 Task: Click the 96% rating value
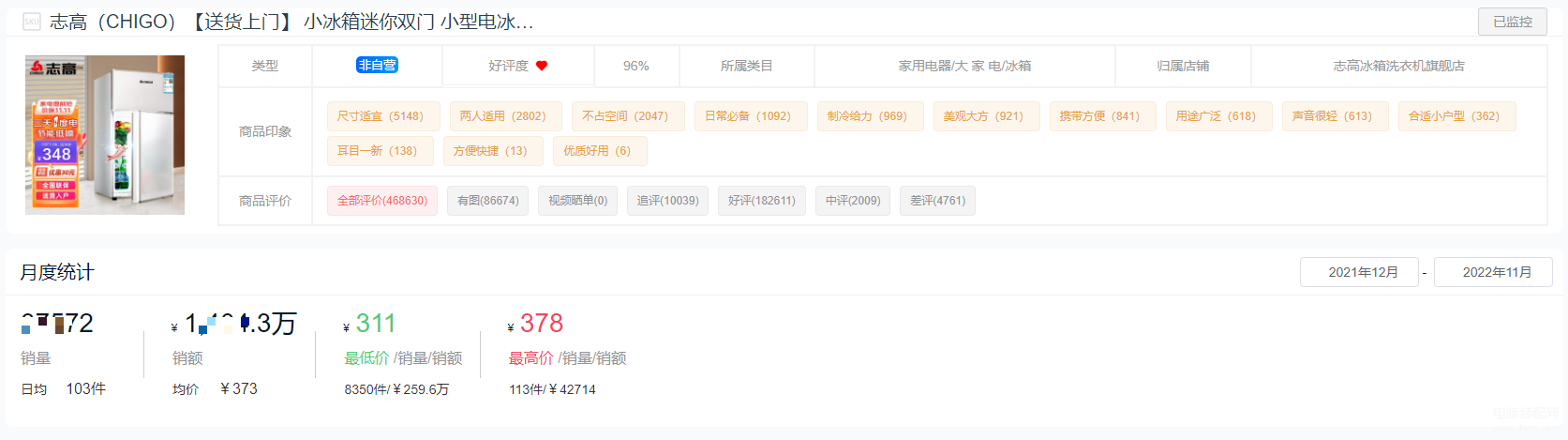tap(636, 66)
